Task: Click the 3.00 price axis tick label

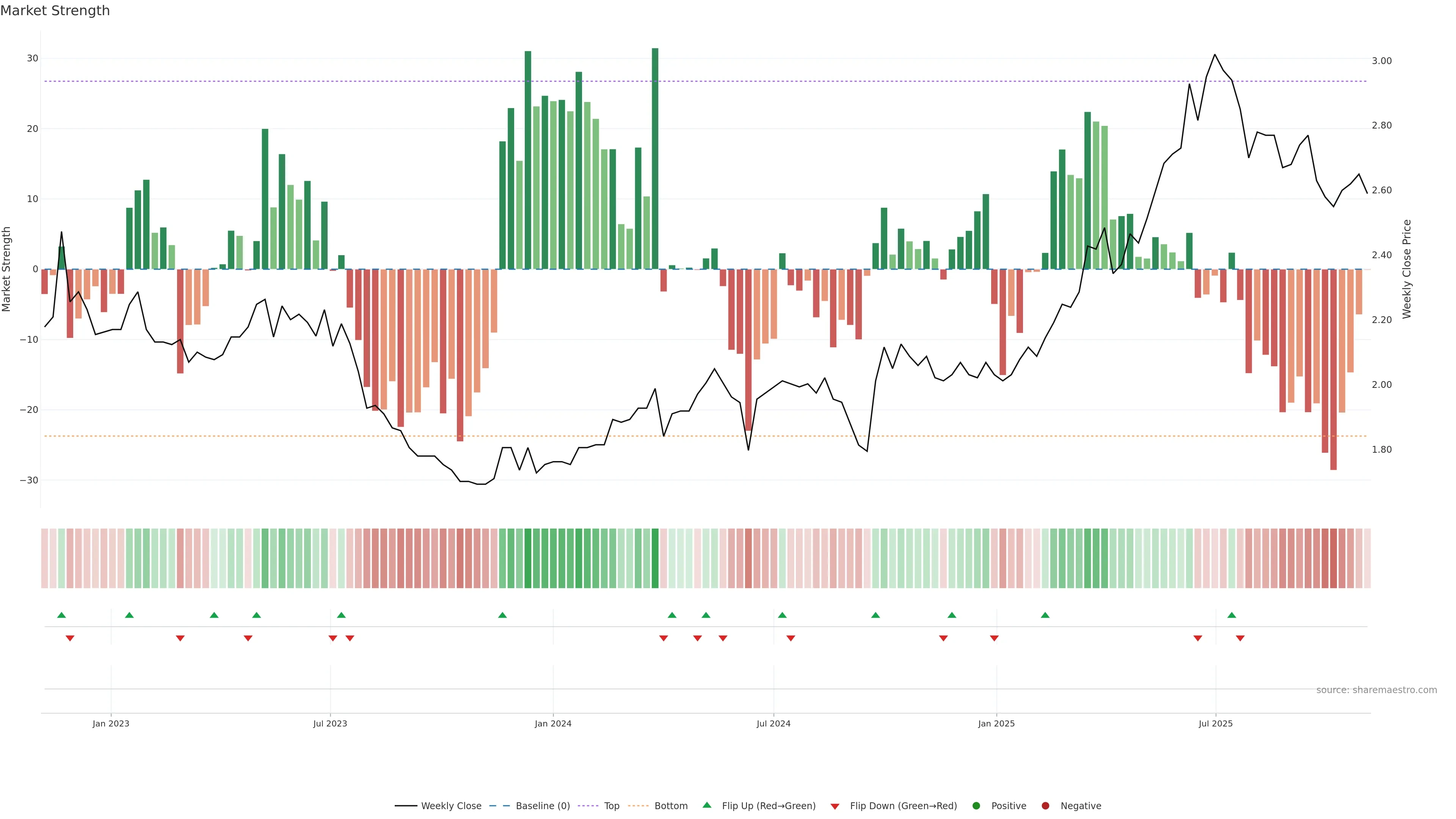Action: pyautogui.click(x=1381, y=61)
